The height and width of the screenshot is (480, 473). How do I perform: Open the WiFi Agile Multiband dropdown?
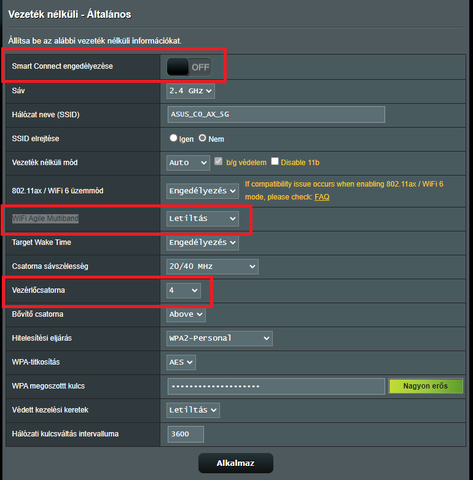pyautogui.click(x=202, y=219)
